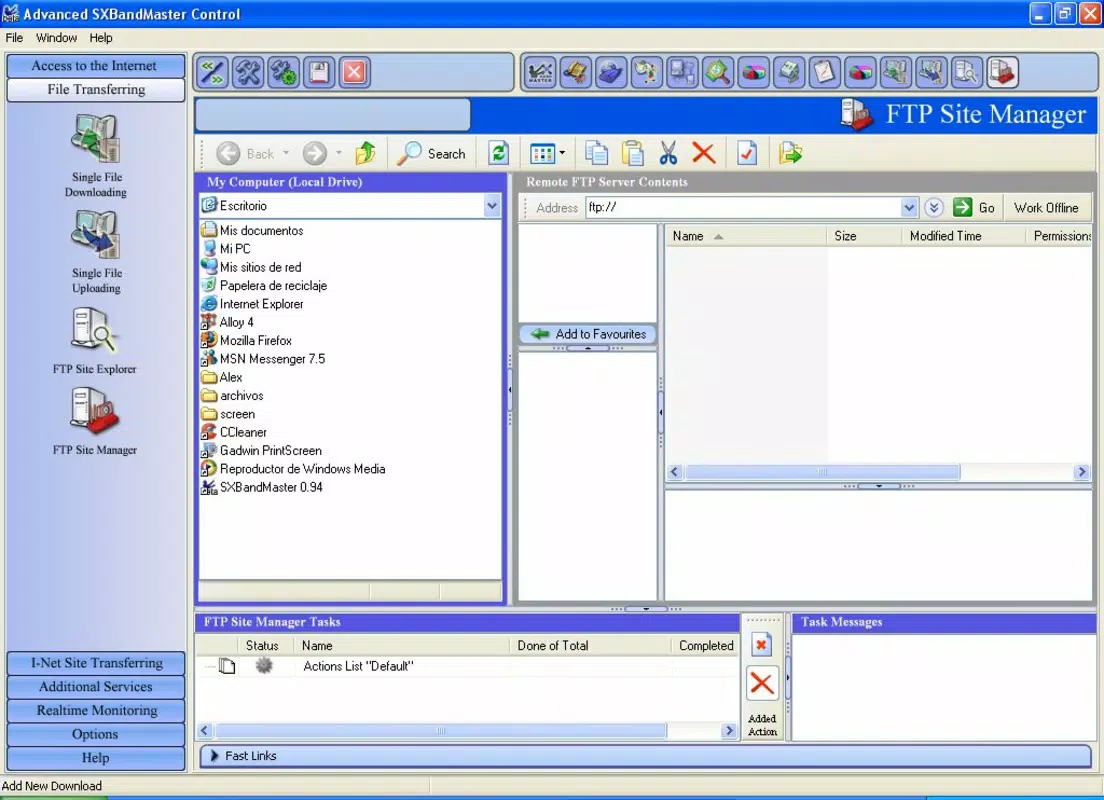The height and width of the screenshot is (800, 1104).
Task: Open the Options sidebar section
Action: point(96,735)
